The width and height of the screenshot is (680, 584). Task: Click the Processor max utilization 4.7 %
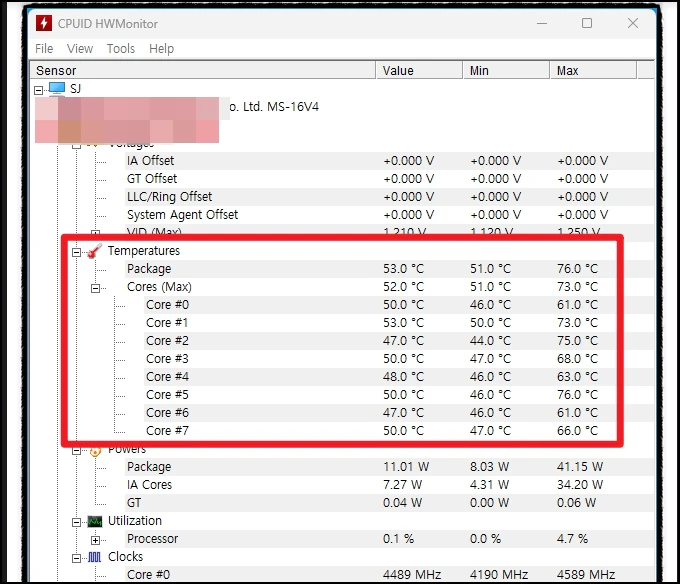(x=572, y=539)
